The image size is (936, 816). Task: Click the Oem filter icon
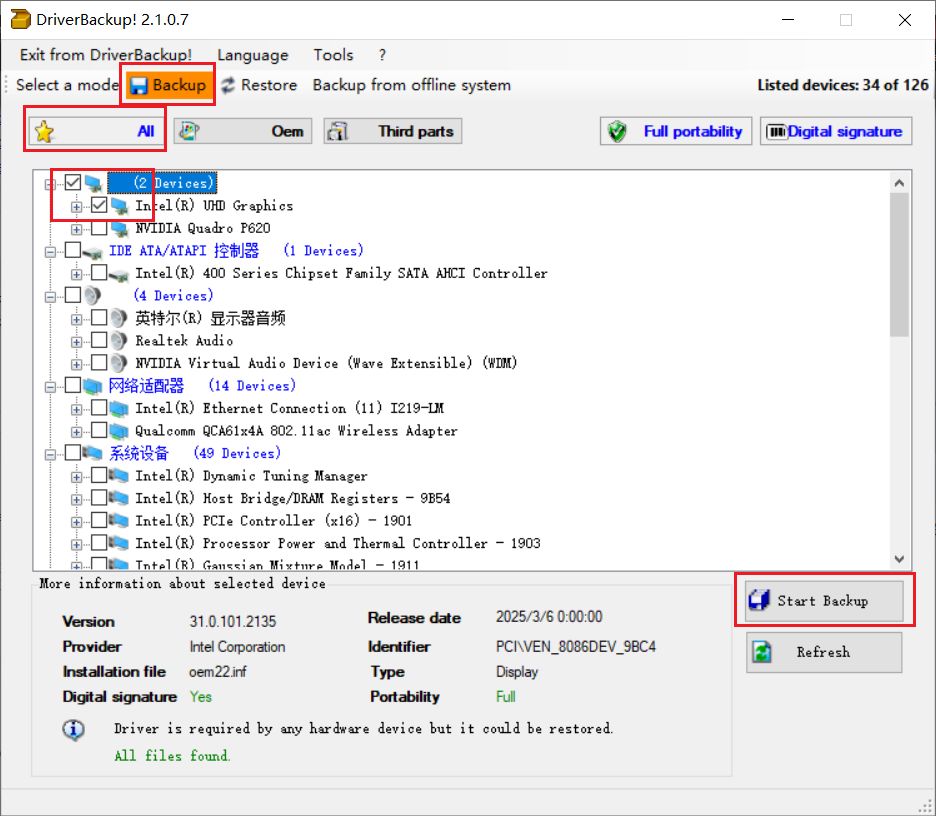(189, 131)
